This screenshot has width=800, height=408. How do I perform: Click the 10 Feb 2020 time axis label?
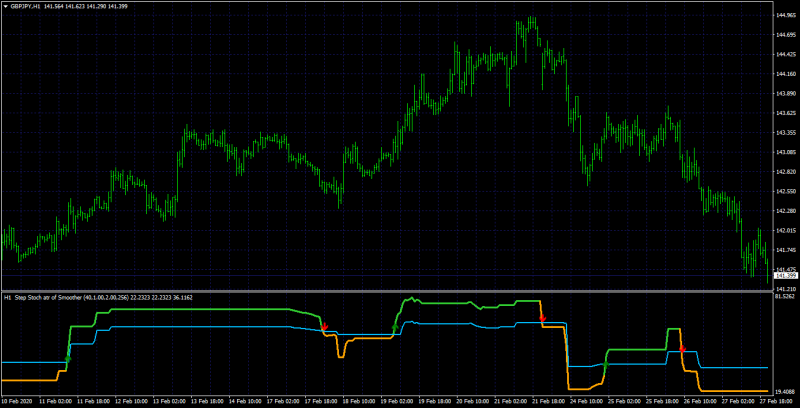(x=16, y=402)
